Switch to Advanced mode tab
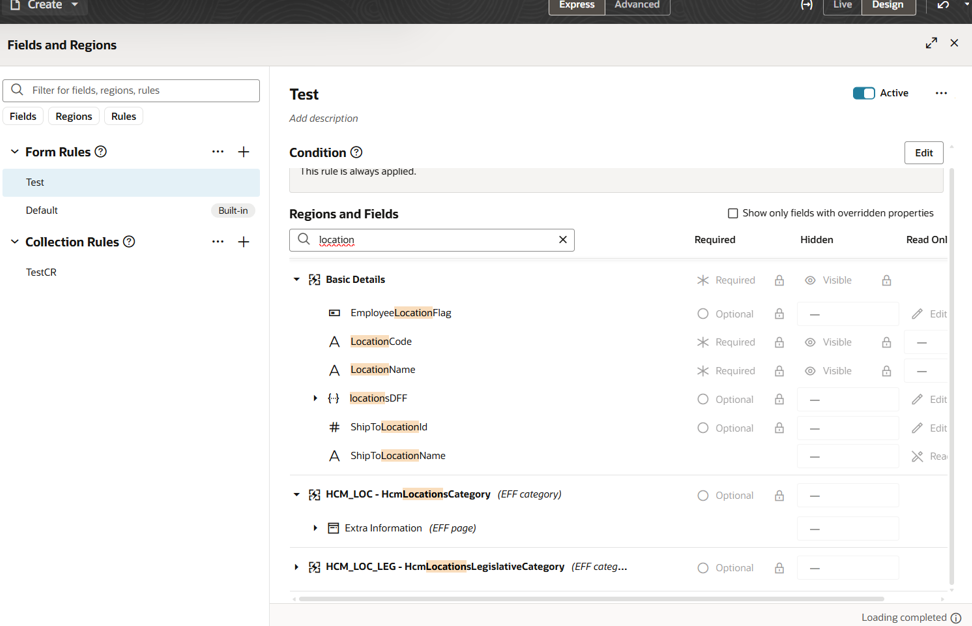This screenshot has width=972, height=626. coord(637,6)
